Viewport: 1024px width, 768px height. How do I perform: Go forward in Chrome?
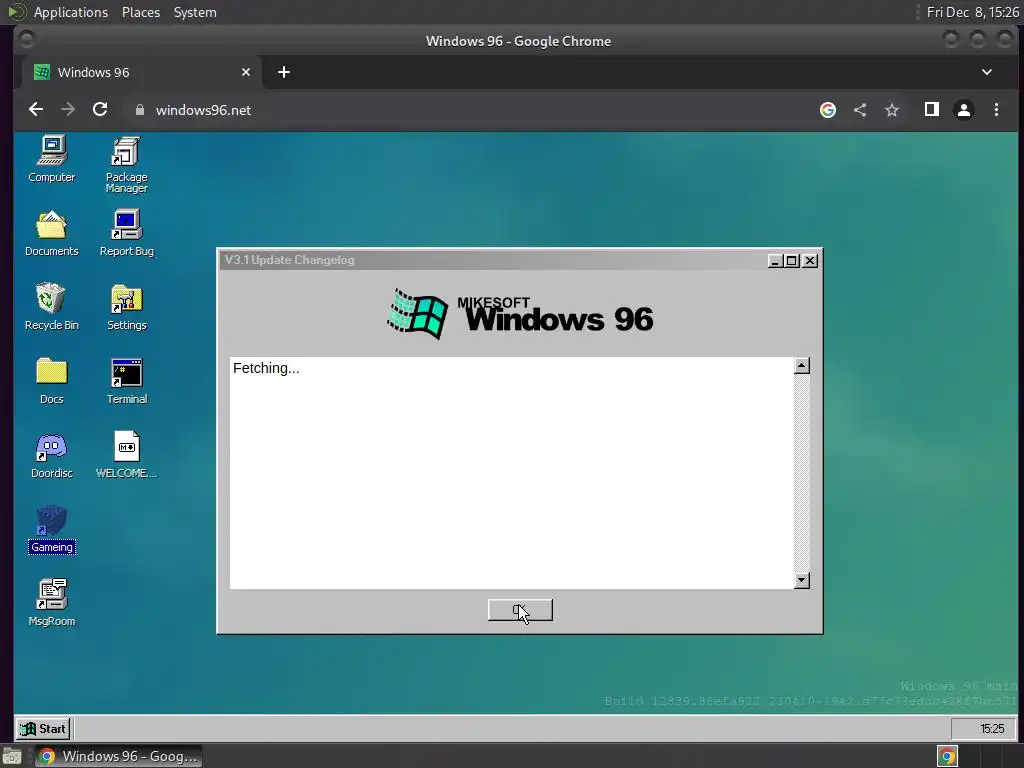coord(68,110)
